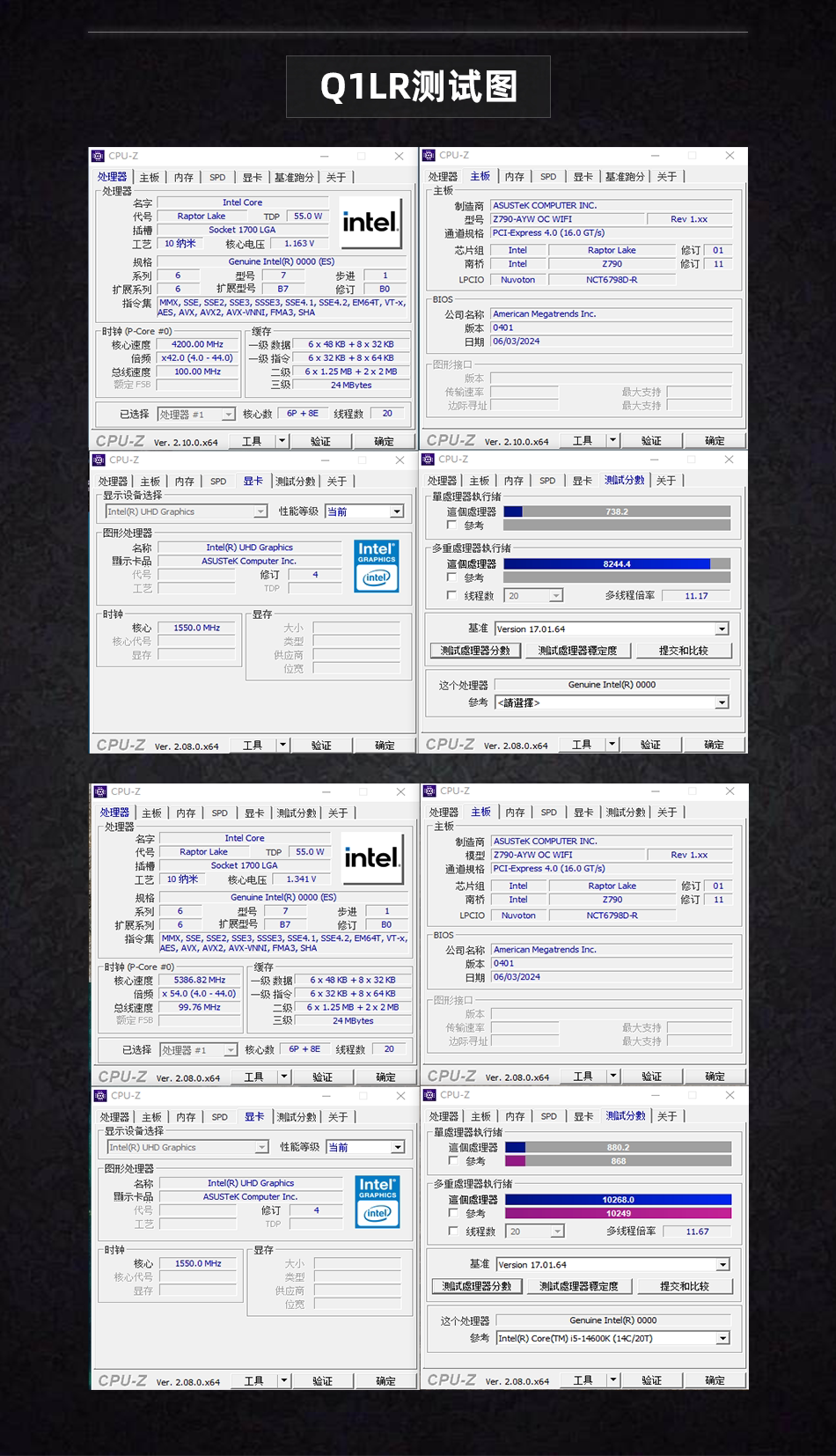Open 測試分數 tab in lower graphics window
Screen dimensions: 836x1456
click(x=297, y=1117)
